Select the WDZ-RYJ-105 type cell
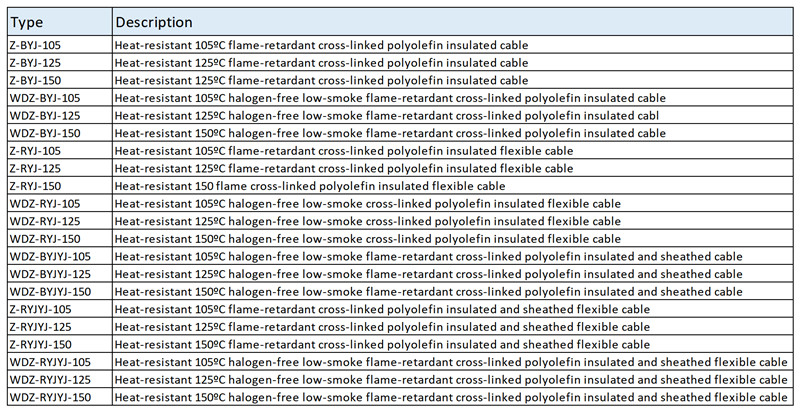The height and width of the screenshot is (412, 800). pos(45,204)
